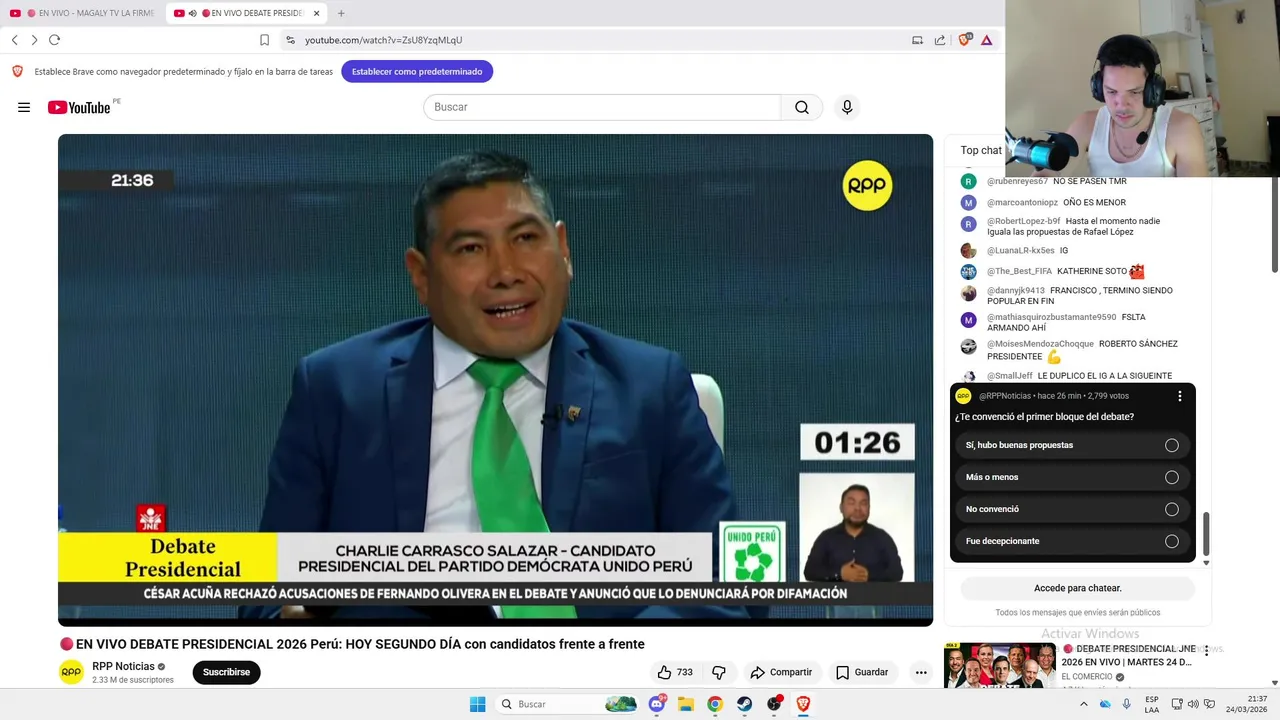Select poll option "Sí, hubo buenas propuestas"
Screen dimensions: 1280x720
pyautogui.click(x=1072, y=445)
